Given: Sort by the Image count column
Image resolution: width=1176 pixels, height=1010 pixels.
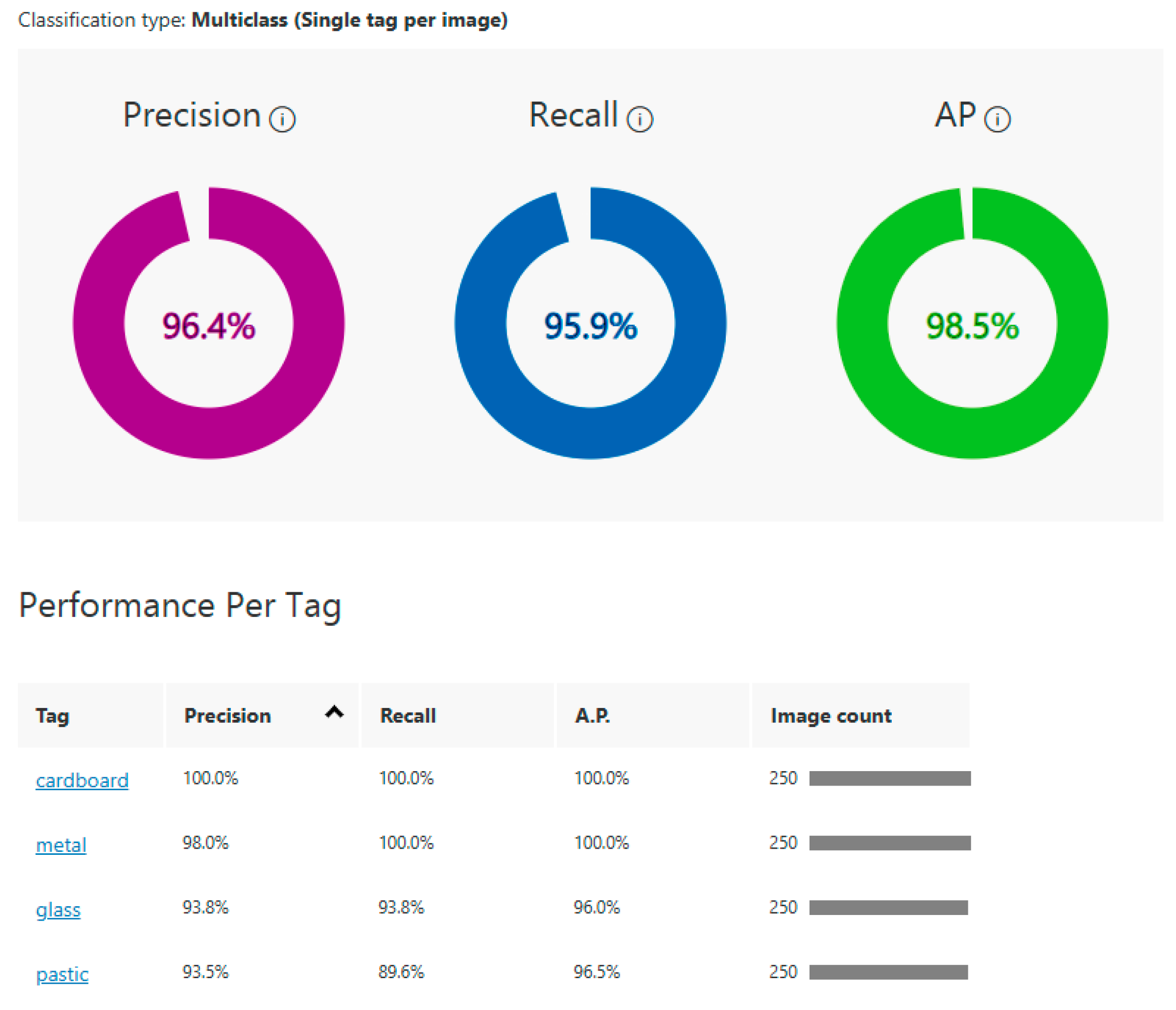Looking at the screenshot, I should pos(831,716).
